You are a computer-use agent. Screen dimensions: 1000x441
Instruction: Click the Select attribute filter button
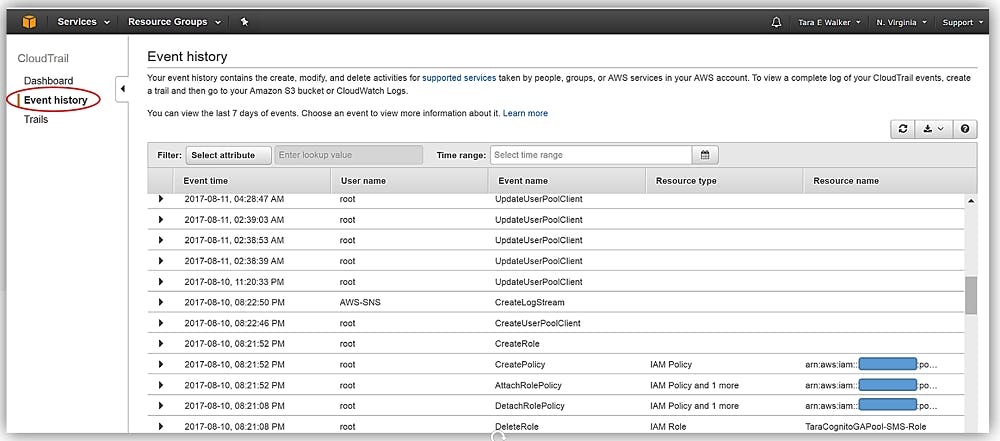[228, 155]
